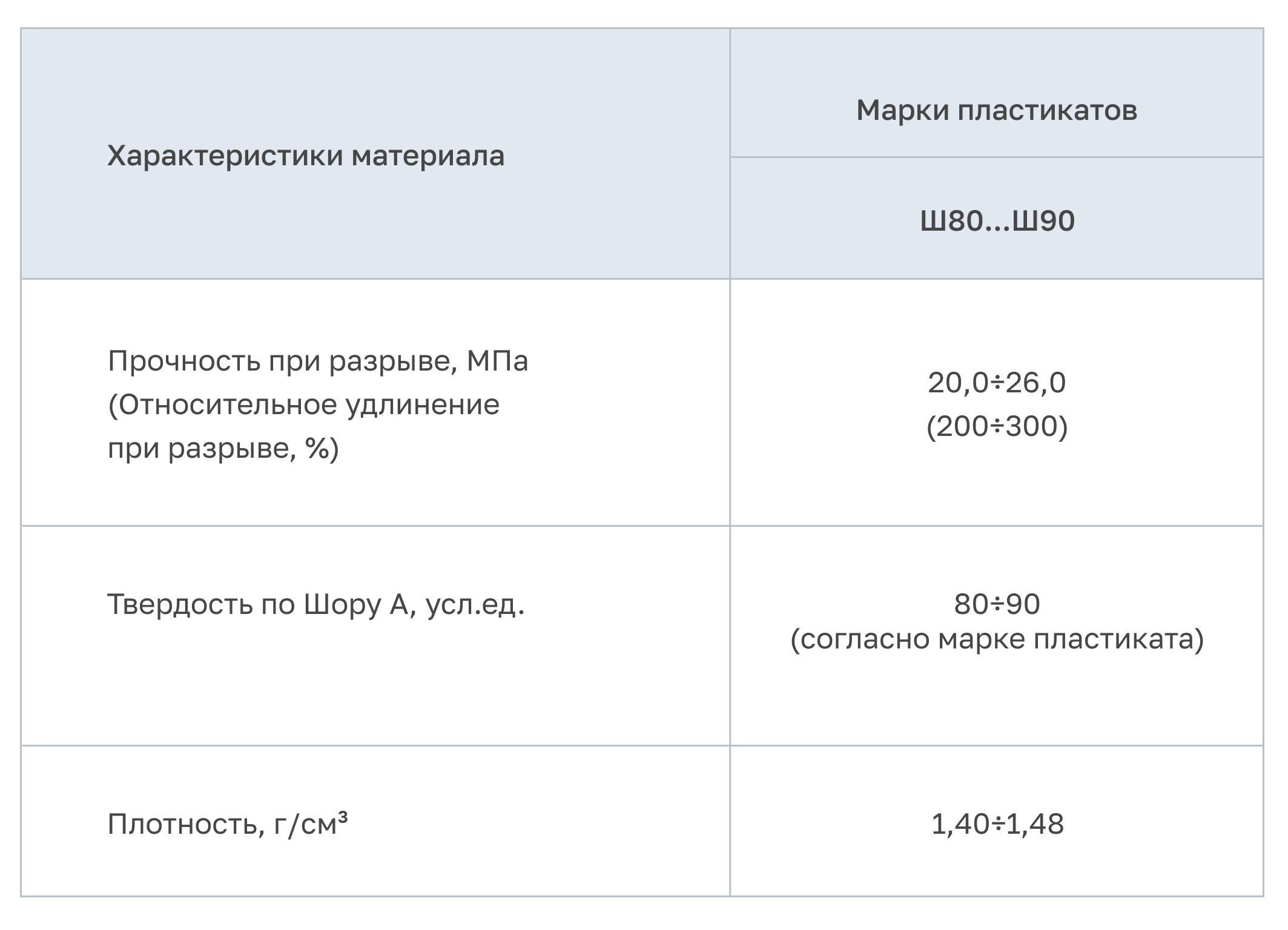Viewport: 1288px width, 930px height.
Task: Click the 'Марки пластикатов' header cell
Action: pyautogui.click(x=997, y=111)
